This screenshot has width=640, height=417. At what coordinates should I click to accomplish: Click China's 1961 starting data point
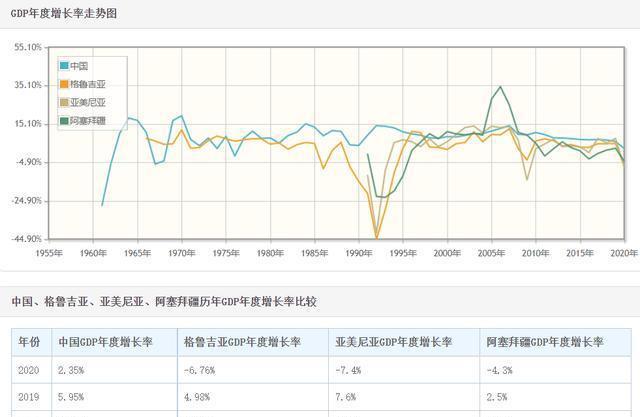click(x=102, y=205)
